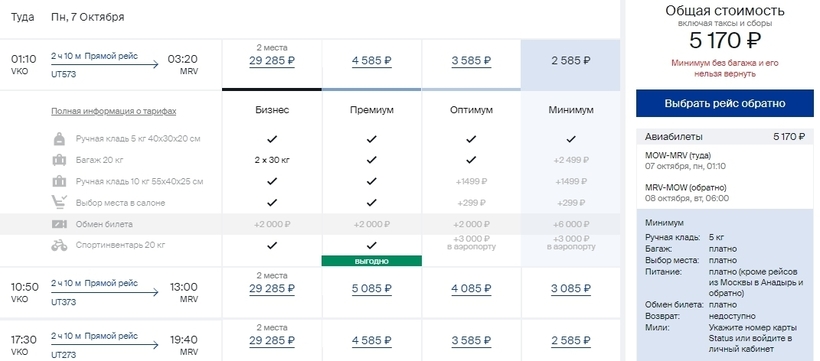Viewport: 820px width, 361px height.
Task: Open Полная информация о тарифах link
Action: [x=113, y=111]
